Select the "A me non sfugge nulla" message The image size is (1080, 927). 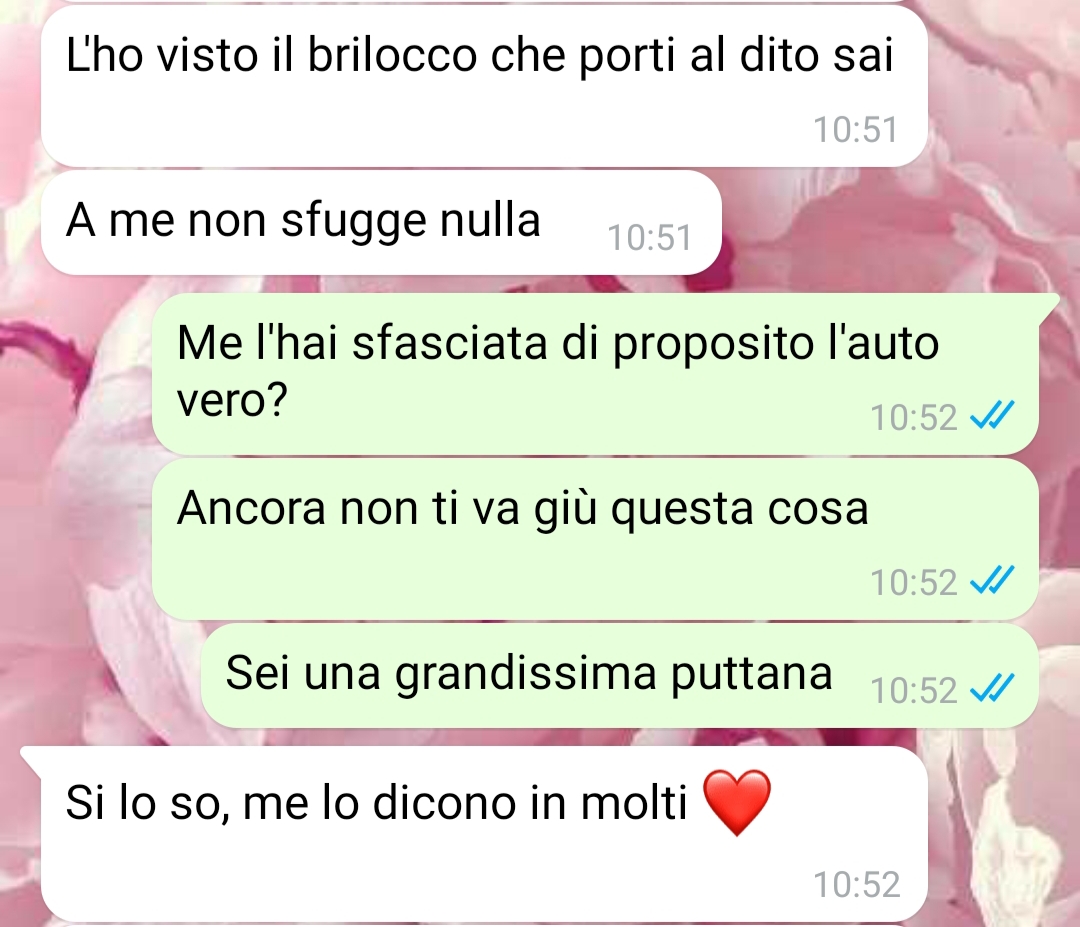pos(381,222)
